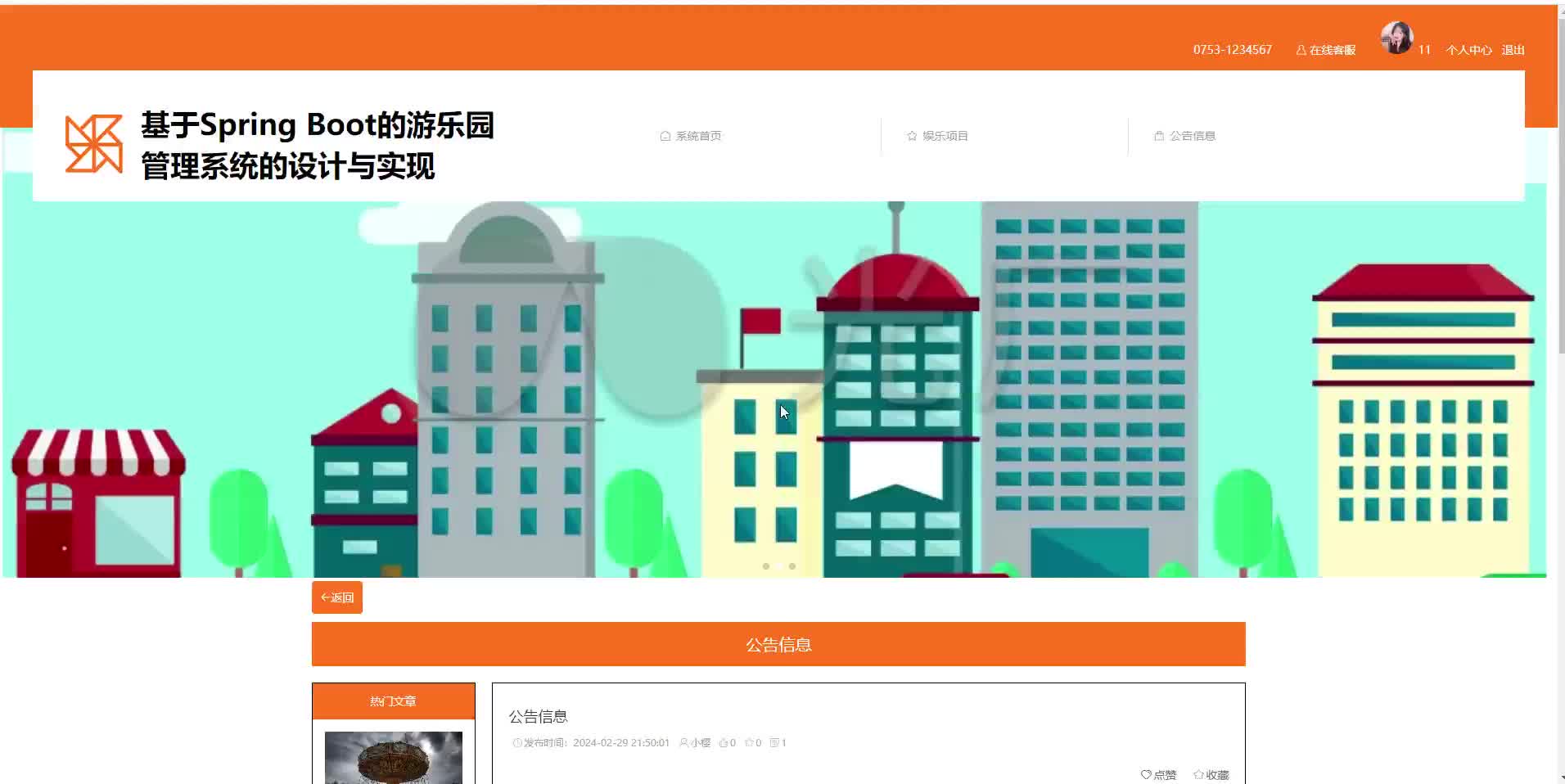This screenshot has height=784, width=1565.
Task: Click the clock icon before 发布时间
Action: point(517,743)
